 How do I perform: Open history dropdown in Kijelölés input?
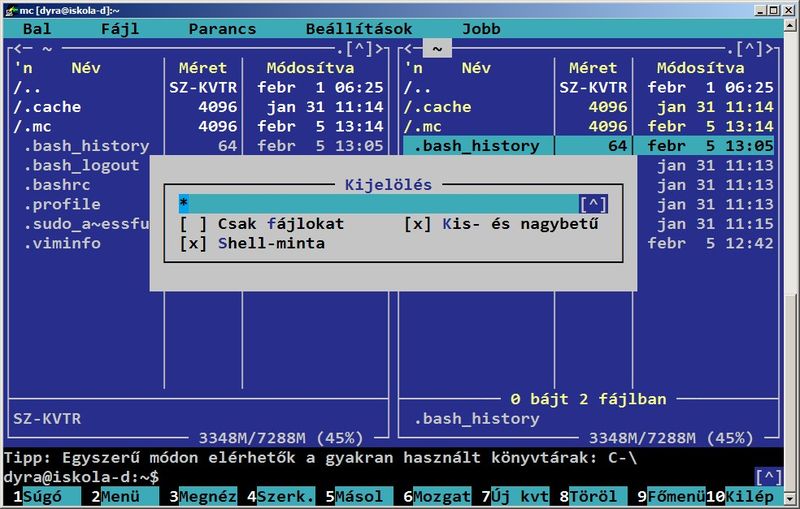[593, 204]
